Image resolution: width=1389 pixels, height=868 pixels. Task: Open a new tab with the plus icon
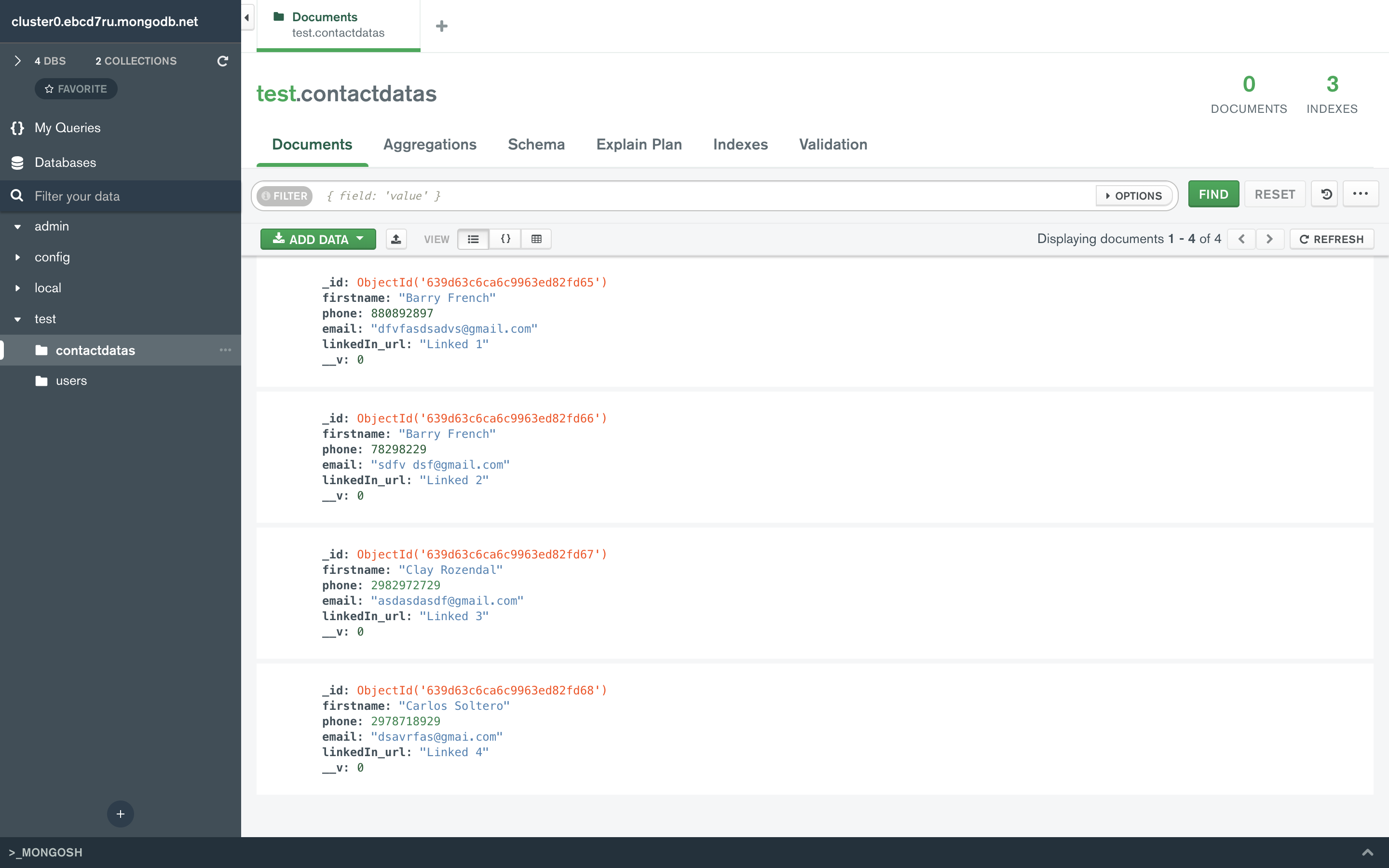point(441,26)
